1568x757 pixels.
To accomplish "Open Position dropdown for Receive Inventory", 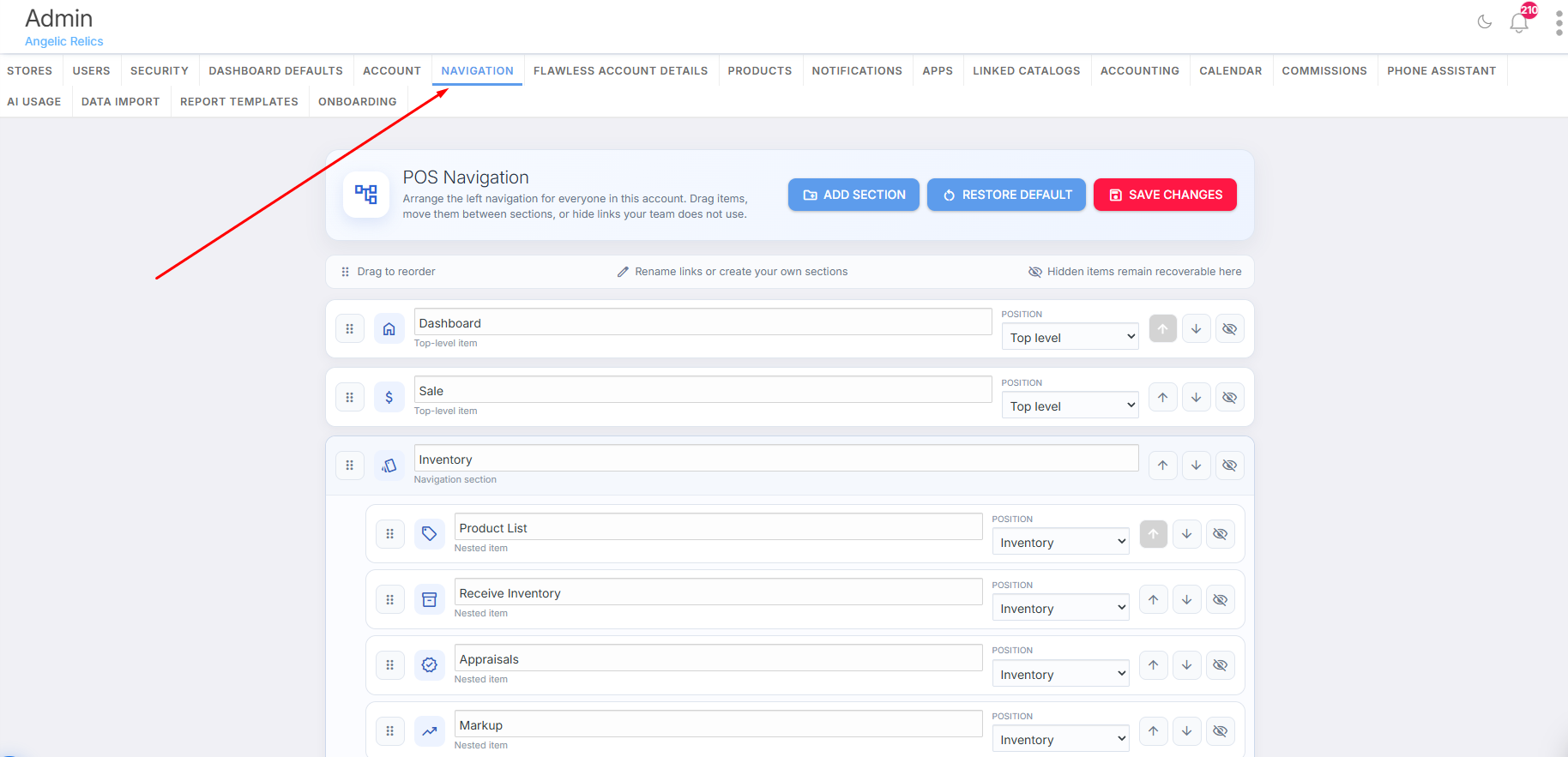I will pos(1061,608).
